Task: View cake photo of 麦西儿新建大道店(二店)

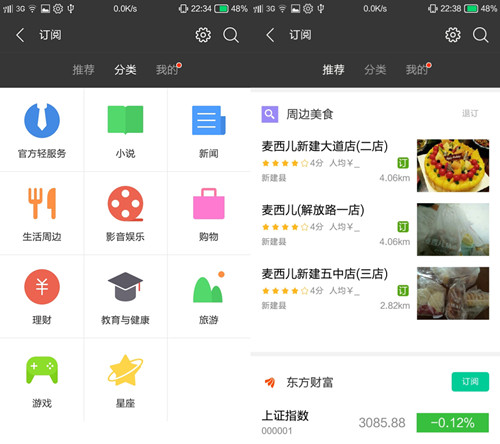Action: pos(453,165)
